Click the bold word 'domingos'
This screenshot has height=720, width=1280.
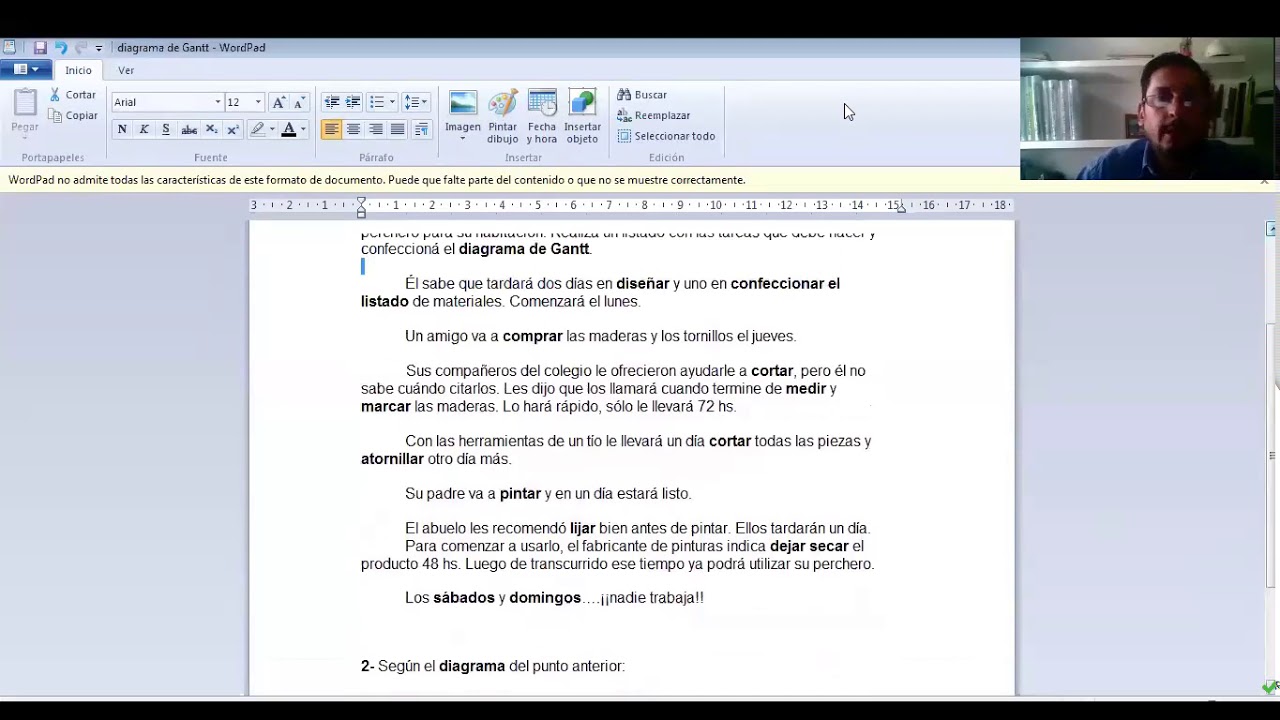pyautogui.click(x=545, y=598)
